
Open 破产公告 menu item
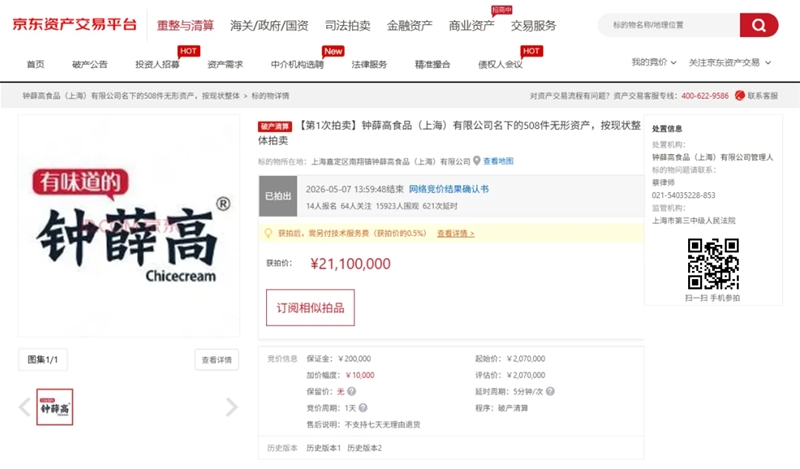tap(90, 64)
